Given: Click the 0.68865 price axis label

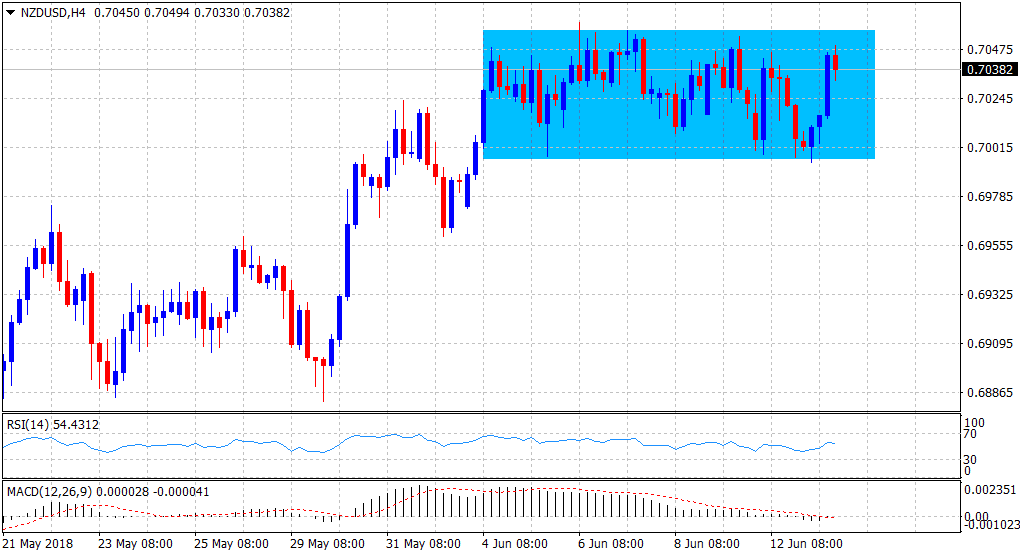Looking at the screenshot, I should point(987,393).
